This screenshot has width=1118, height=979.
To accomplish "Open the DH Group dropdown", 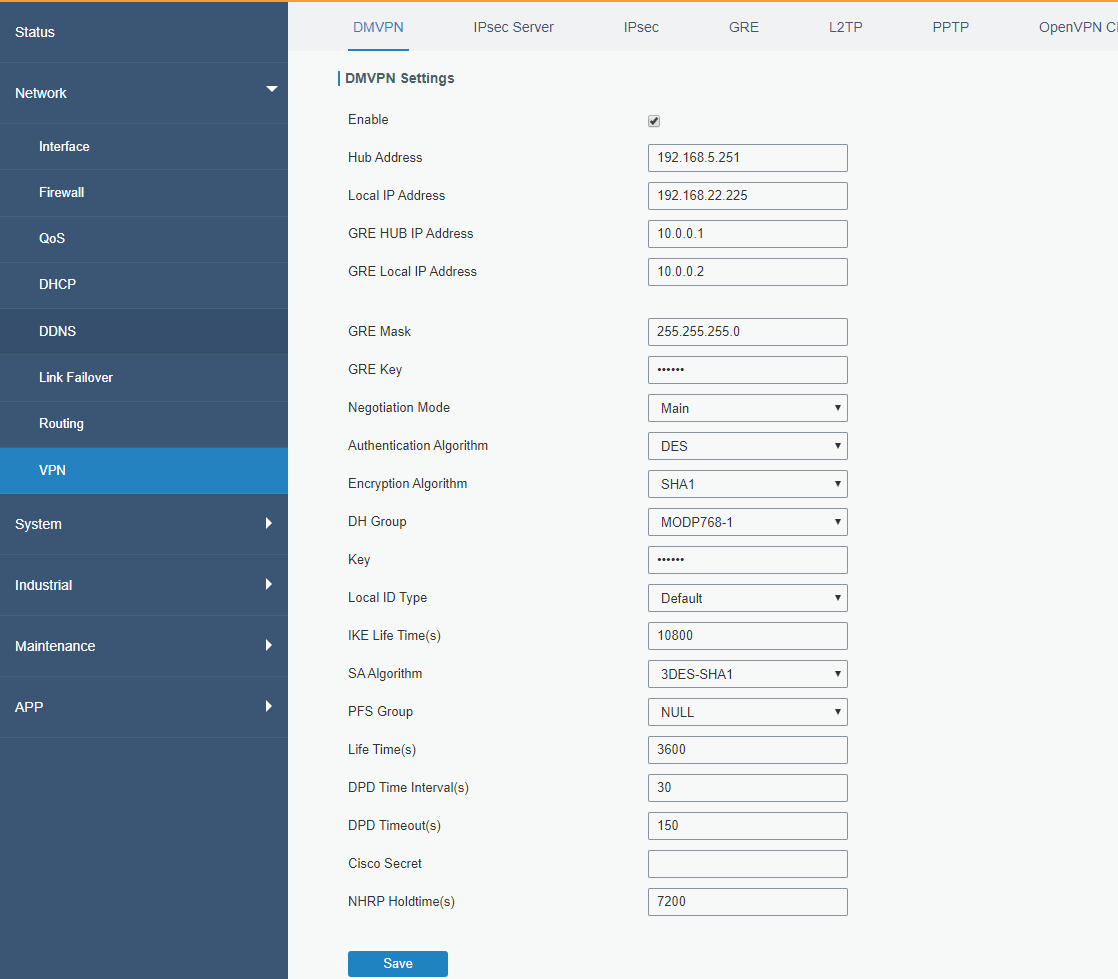I will [747, 522].
